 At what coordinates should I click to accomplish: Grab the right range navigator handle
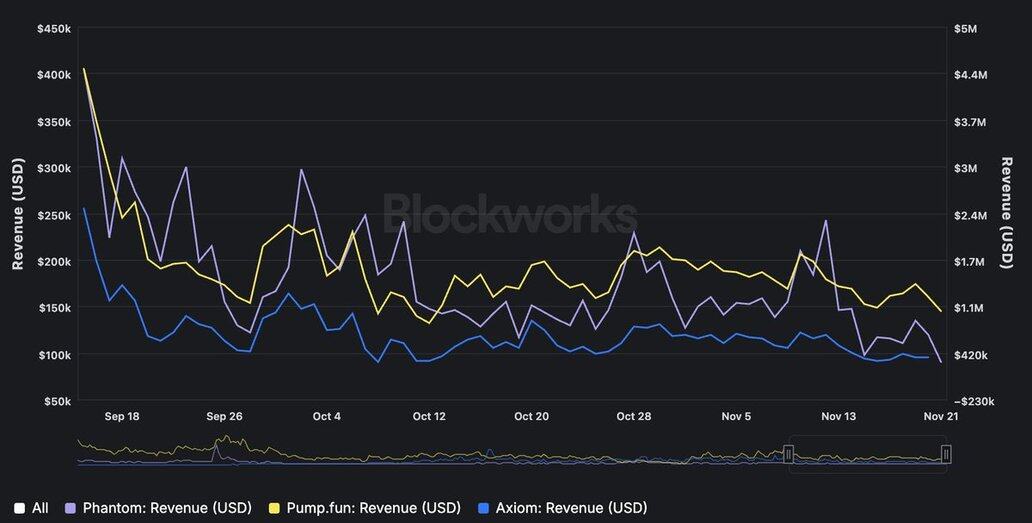coord(945,454)
